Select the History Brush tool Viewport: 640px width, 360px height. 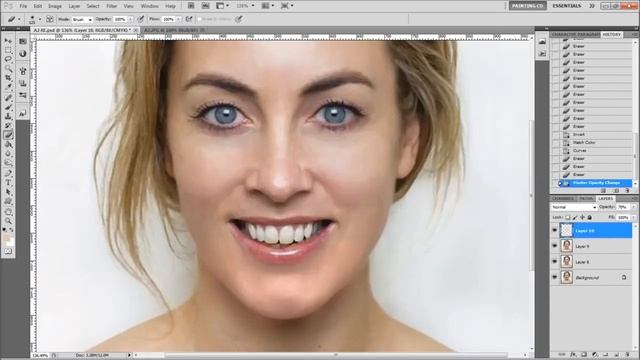pos(8,126)
